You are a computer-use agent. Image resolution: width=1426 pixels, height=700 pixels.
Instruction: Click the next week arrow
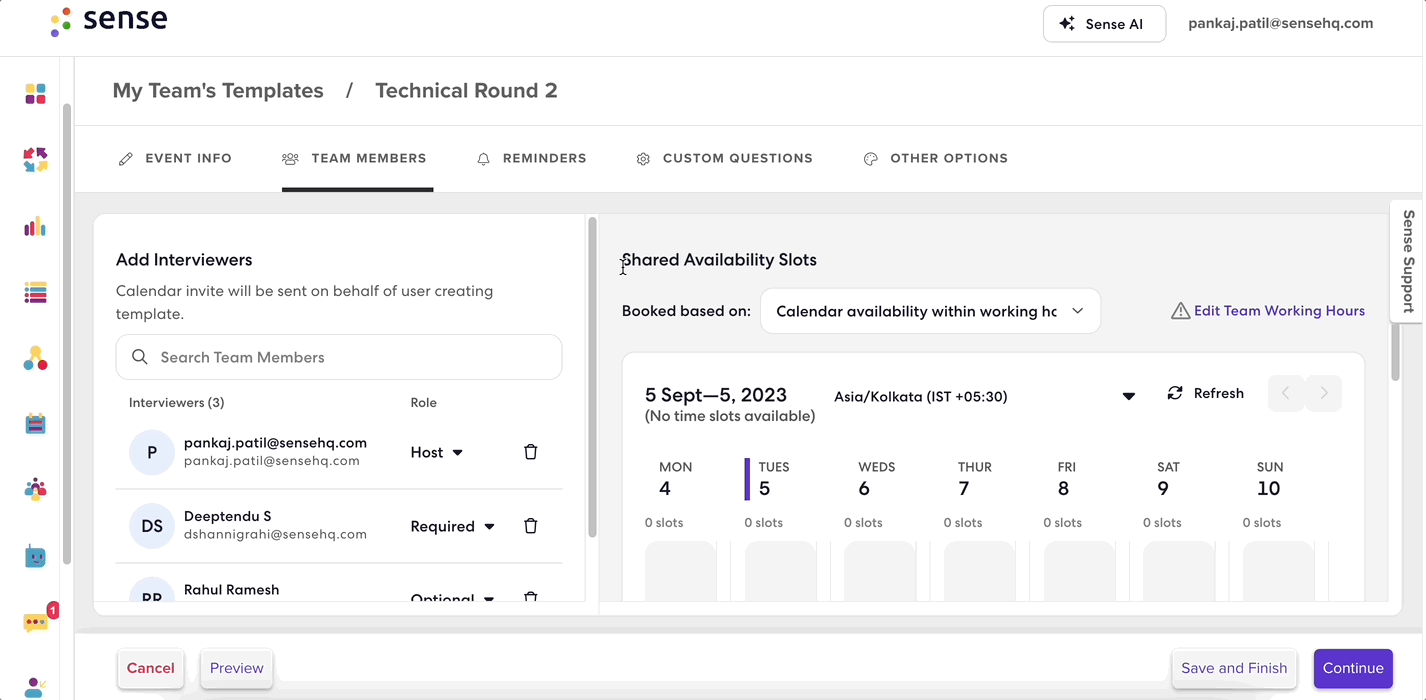tap(1323, 393)
